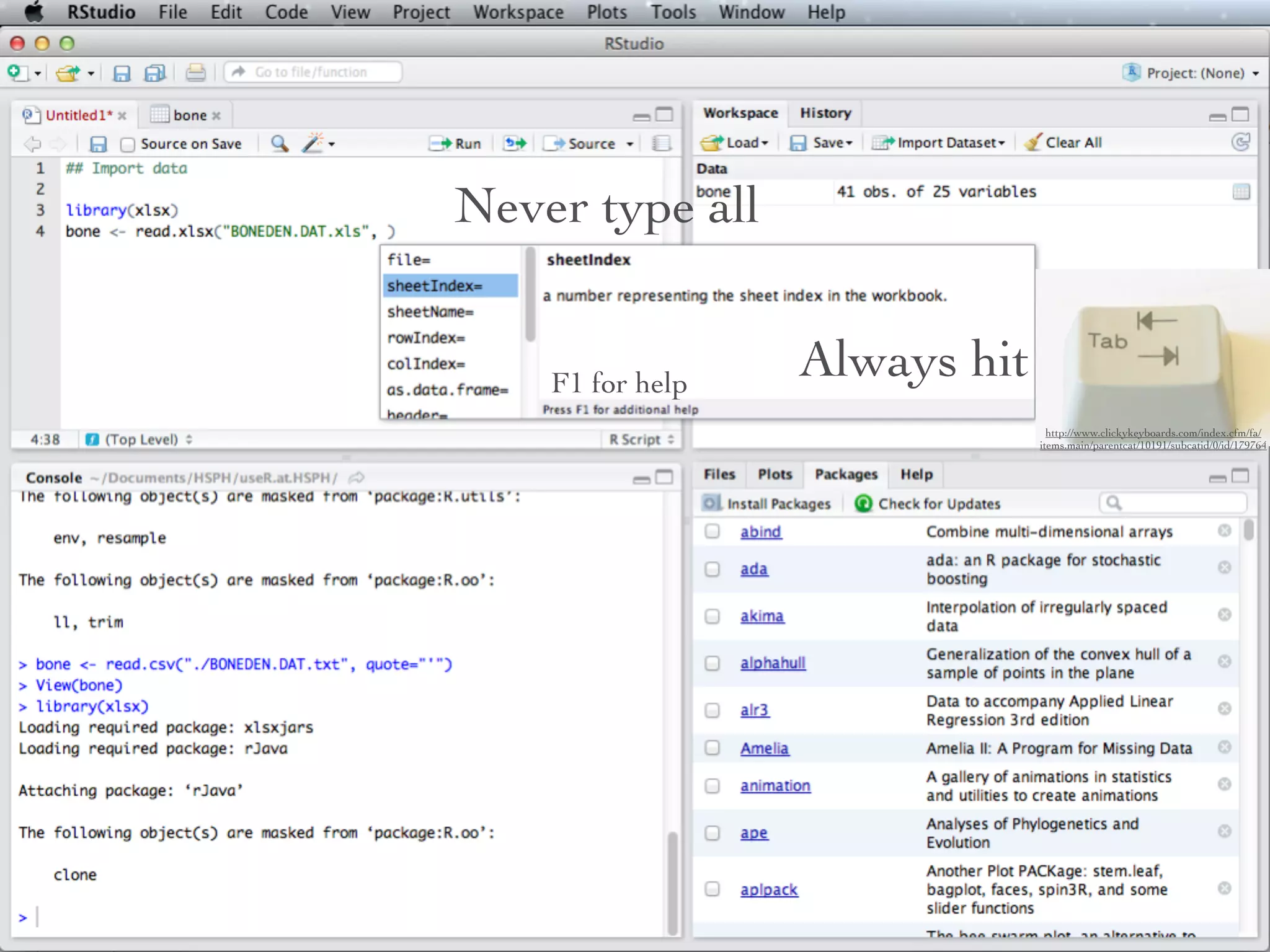This screenshot has width=1270, height=952.
Task: Click the Save current document icon in the main toolbar
Action: pos(122,74)
